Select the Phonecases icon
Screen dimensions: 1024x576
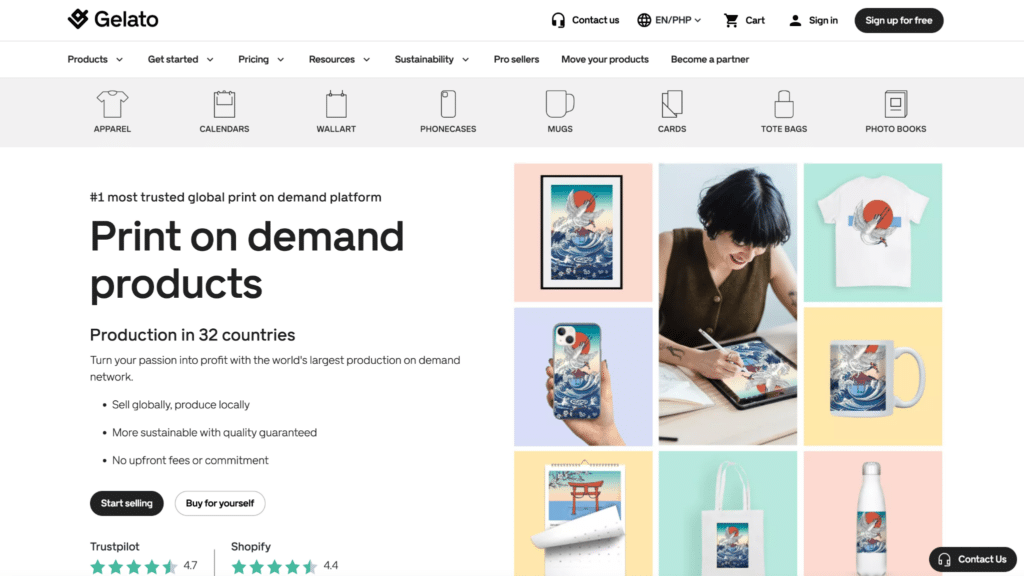pos(448,104)
